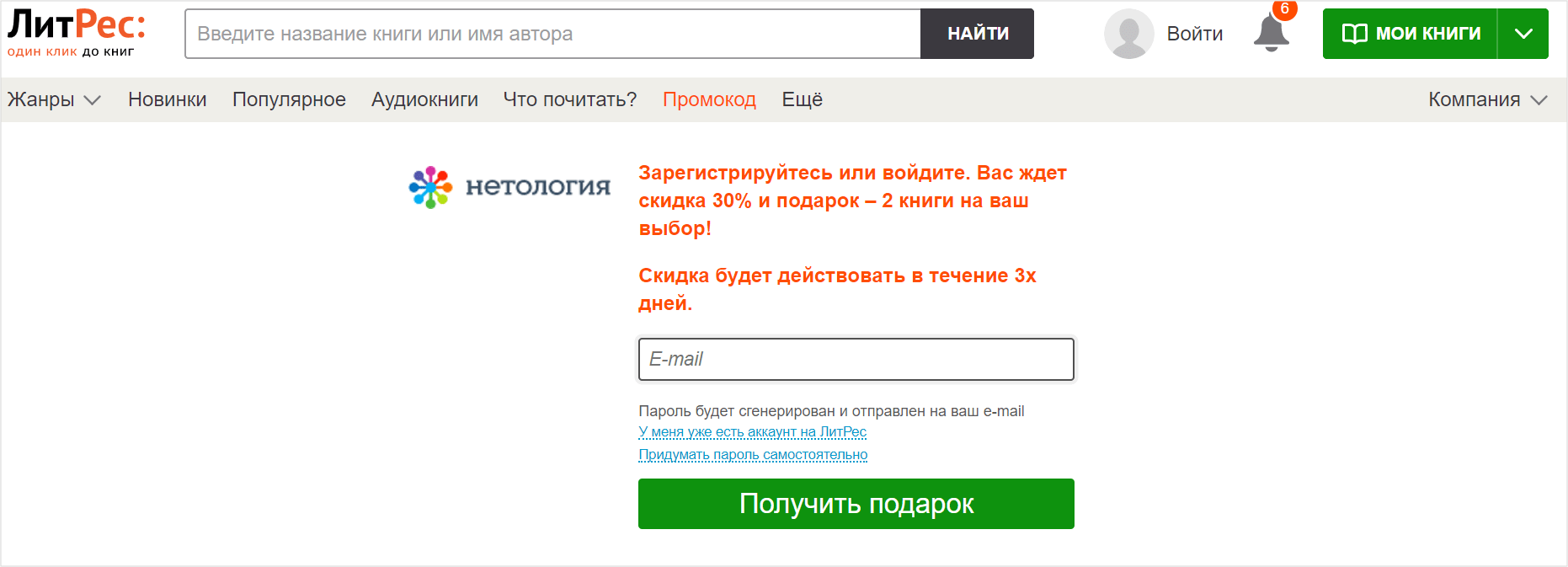This screenshot has height=567, width=1568.
Task: Click the ЛитРес logo
Action: click(77, 33)
